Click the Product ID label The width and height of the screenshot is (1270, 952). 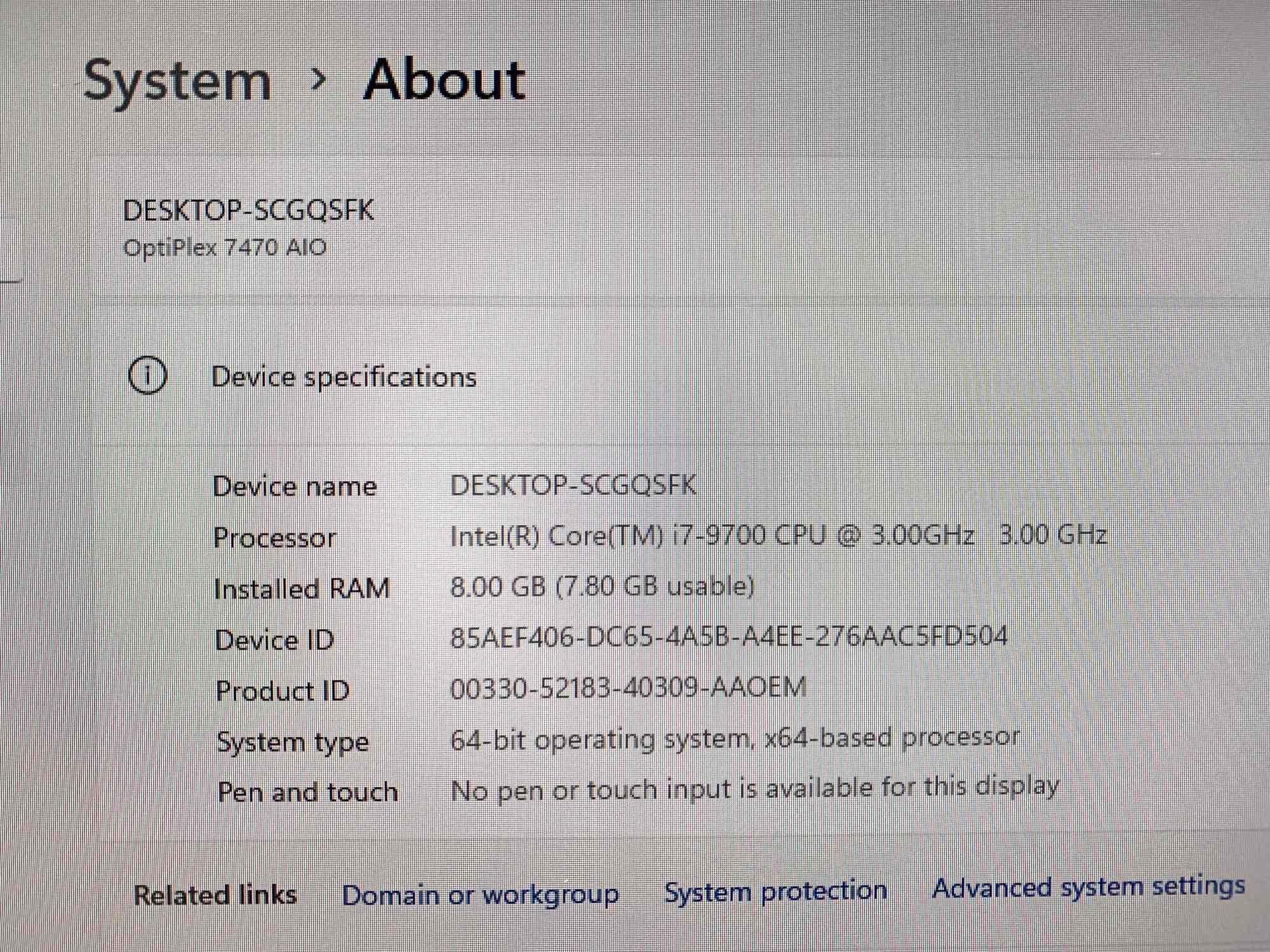(283, 691)
